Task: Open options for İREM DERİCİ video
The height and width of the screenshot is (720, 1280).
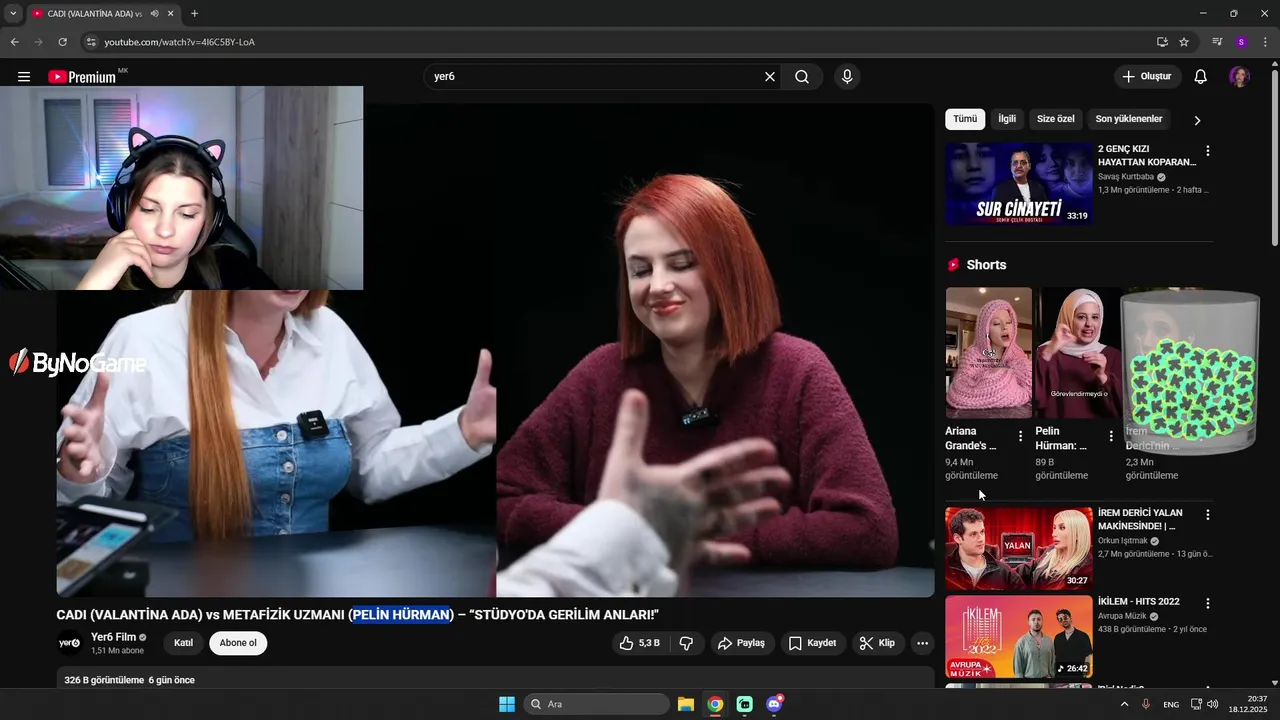Action: 1207,515
